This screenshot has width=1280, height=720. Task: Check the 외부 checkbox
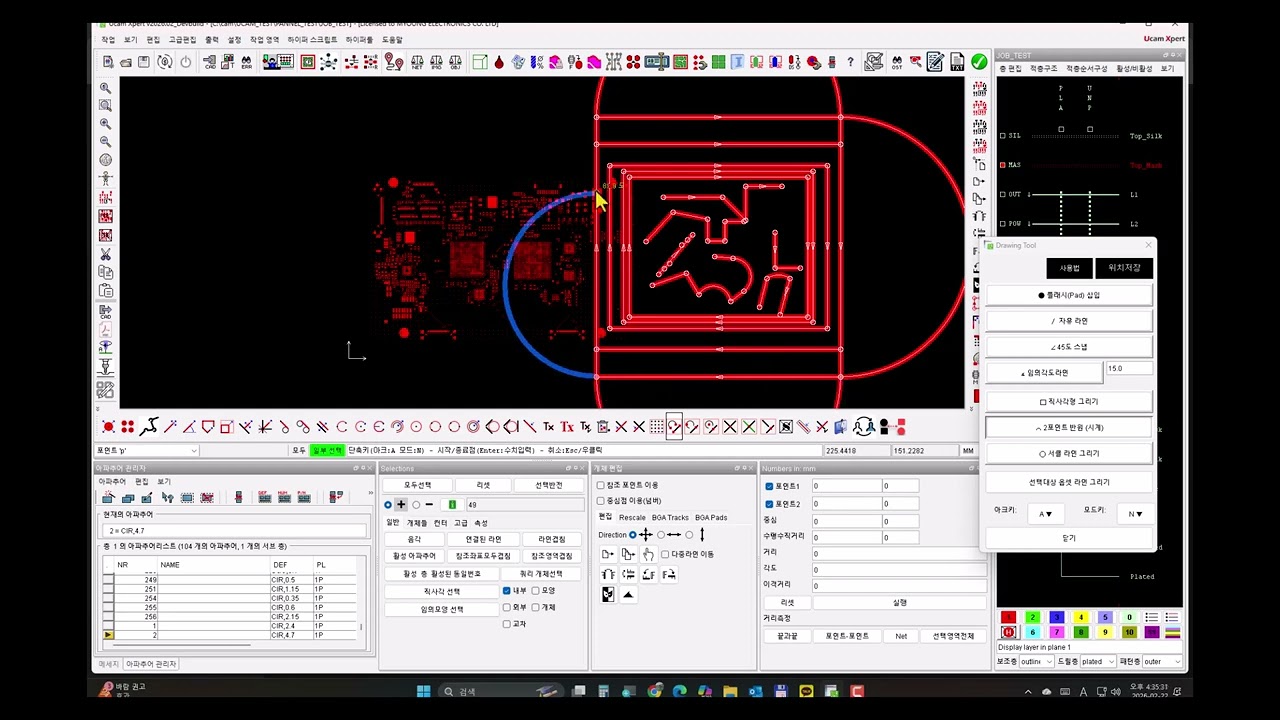(507, 607)
